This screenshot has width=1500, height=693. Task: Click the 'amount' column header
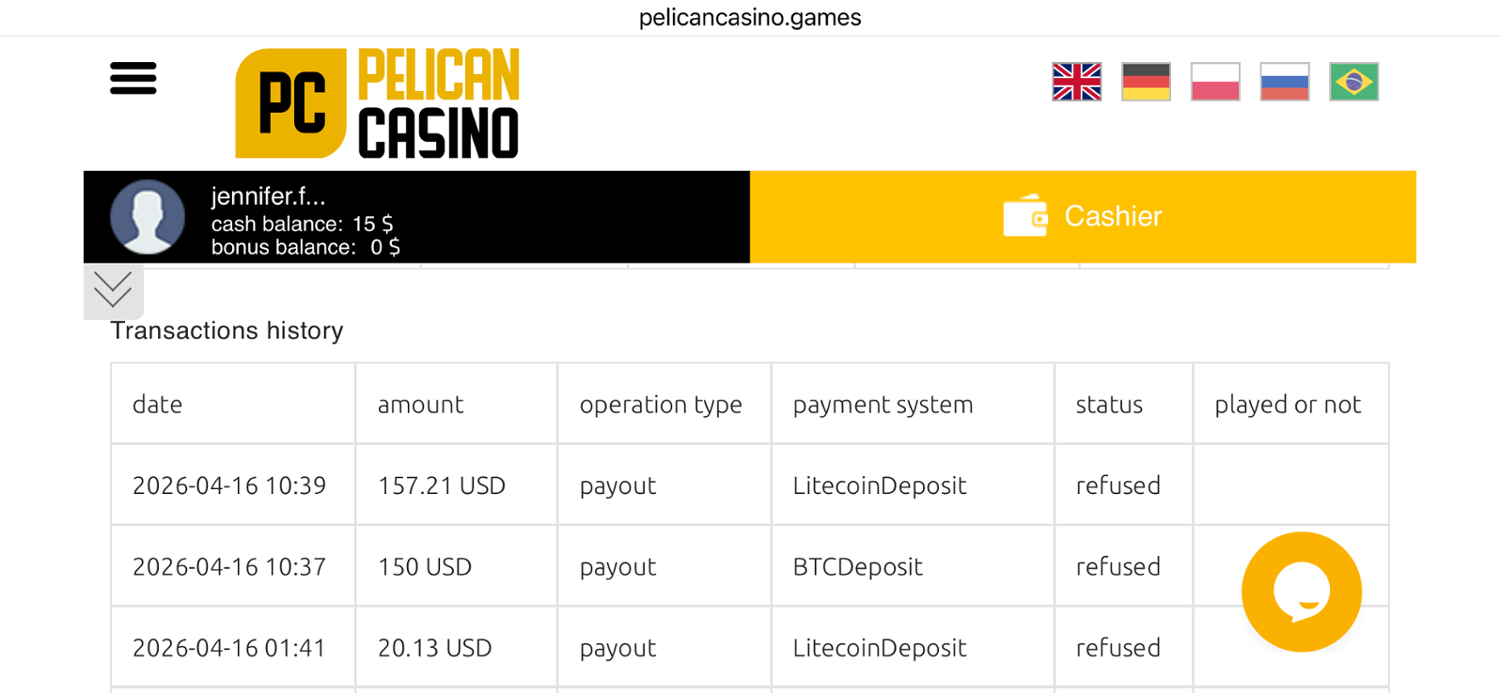pyautogui.click(x=420, y=404)
